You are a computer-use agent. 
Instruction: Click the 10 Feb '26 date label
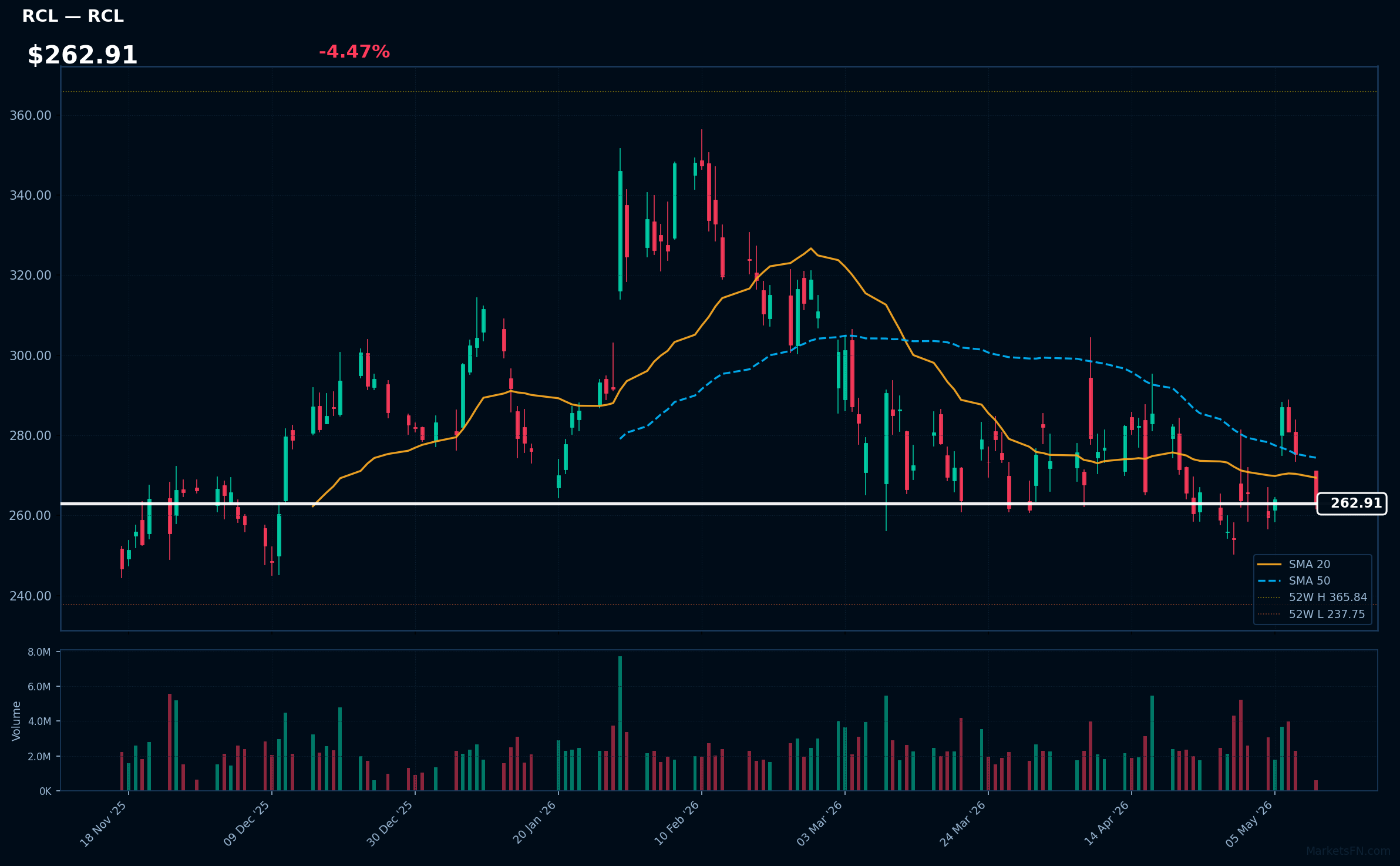[x=677, y=823]
